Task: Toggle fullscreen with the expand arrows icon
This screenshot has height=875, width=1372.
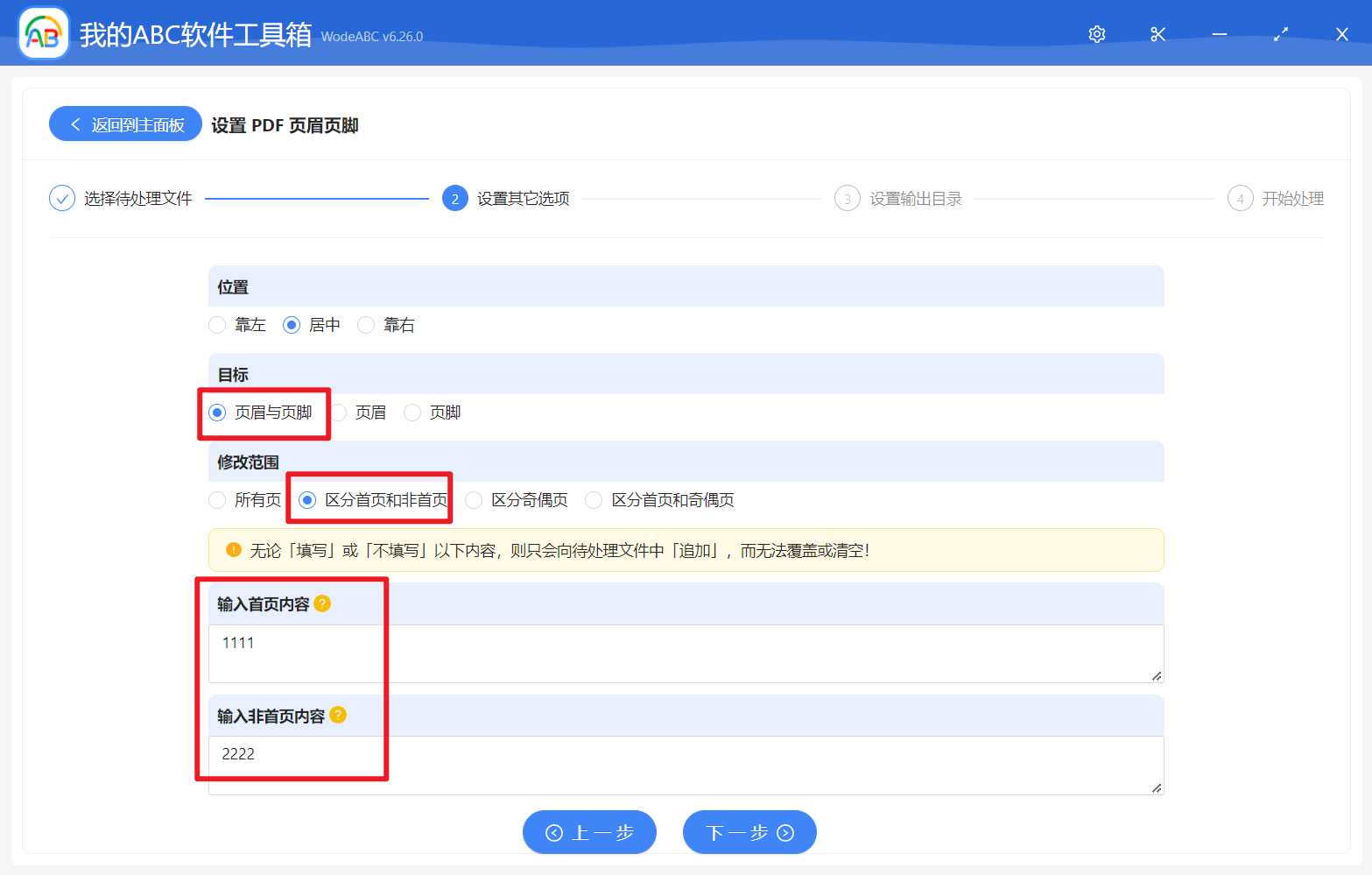Action: pyautogui.click(x=1281, y=34)
